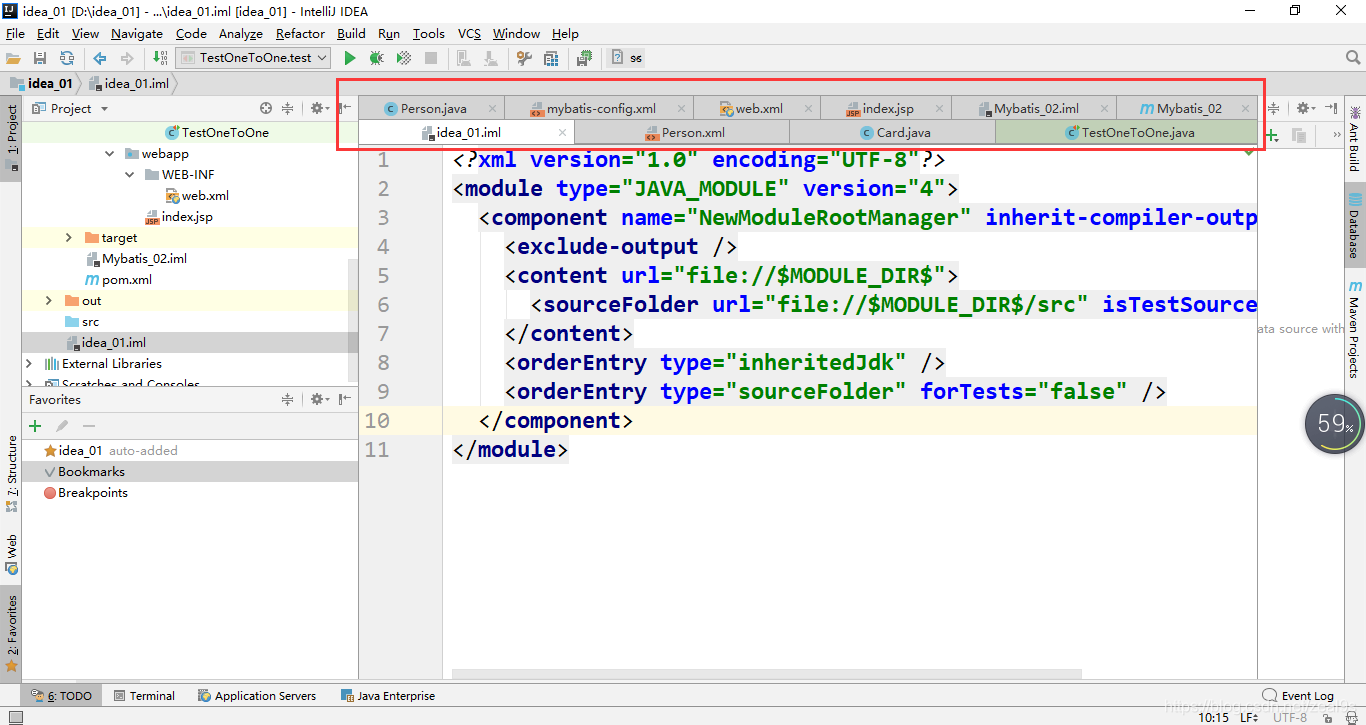Click the Synchronize refresh icon
1366x725 pixels.
[x=67, y=58]
